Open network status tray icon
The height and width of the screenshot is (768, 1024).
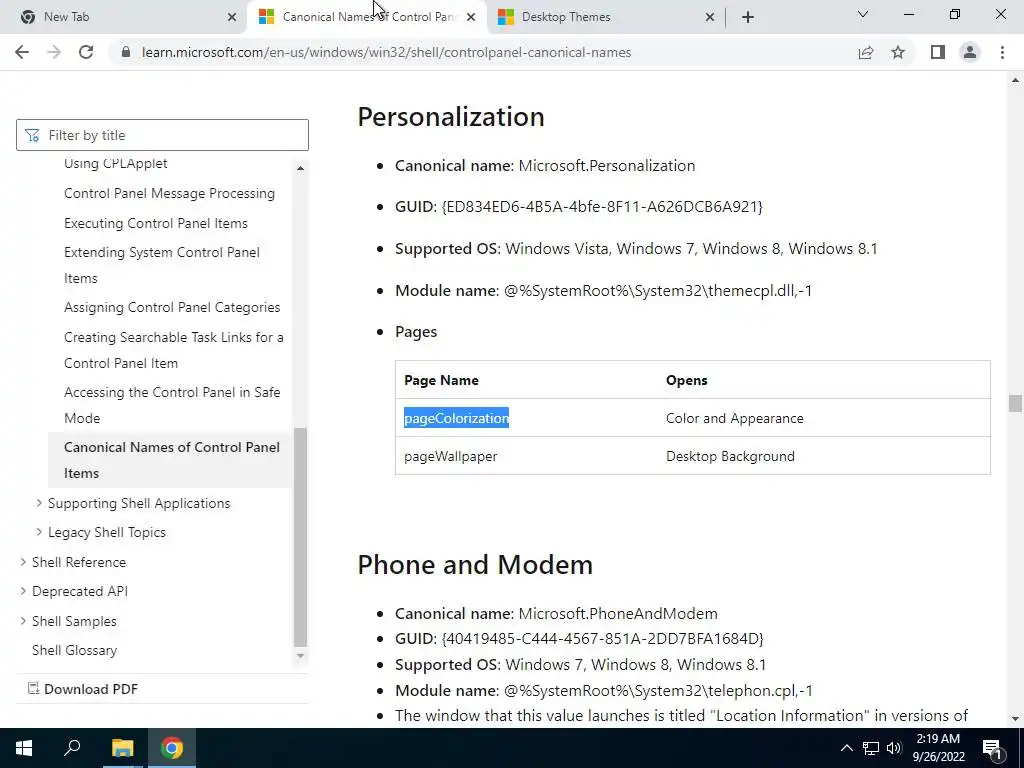(871, 748)
